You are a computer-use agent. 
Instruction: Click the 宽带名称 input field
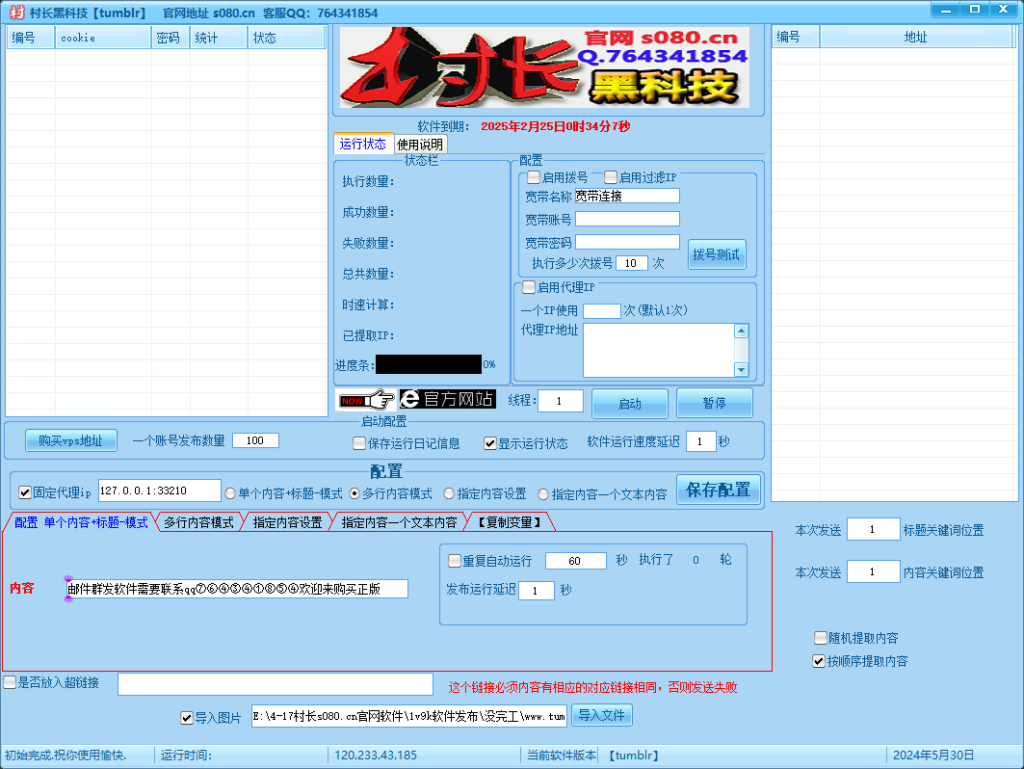pyautogui.click(x=627, y=196)
